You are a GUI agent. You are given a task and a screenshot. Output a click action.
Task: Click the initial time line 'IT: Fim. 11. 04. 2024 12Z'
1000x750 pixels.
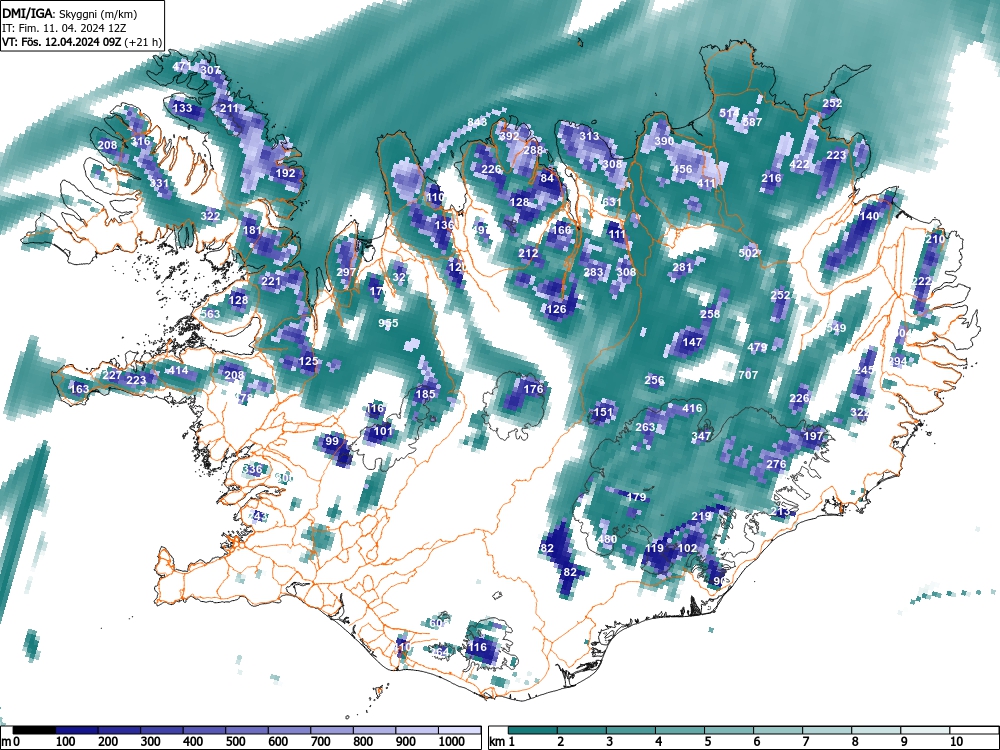click(63, 28)
